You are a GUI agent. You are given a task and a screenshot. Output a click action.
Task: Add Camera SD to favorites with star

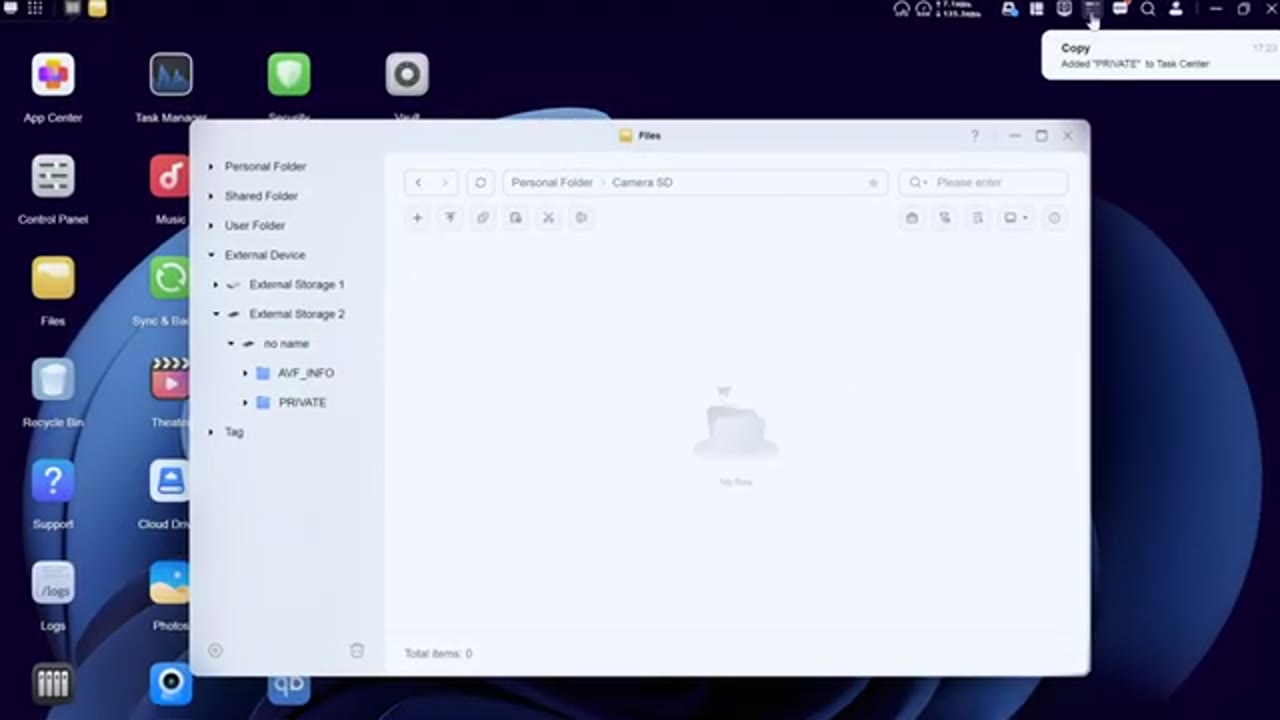873,183
